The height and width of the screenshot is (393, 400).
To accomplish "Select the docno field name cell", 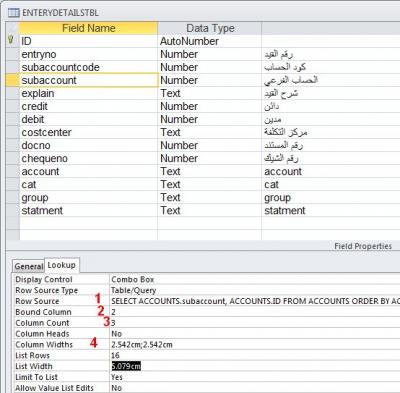I will 88,145.
